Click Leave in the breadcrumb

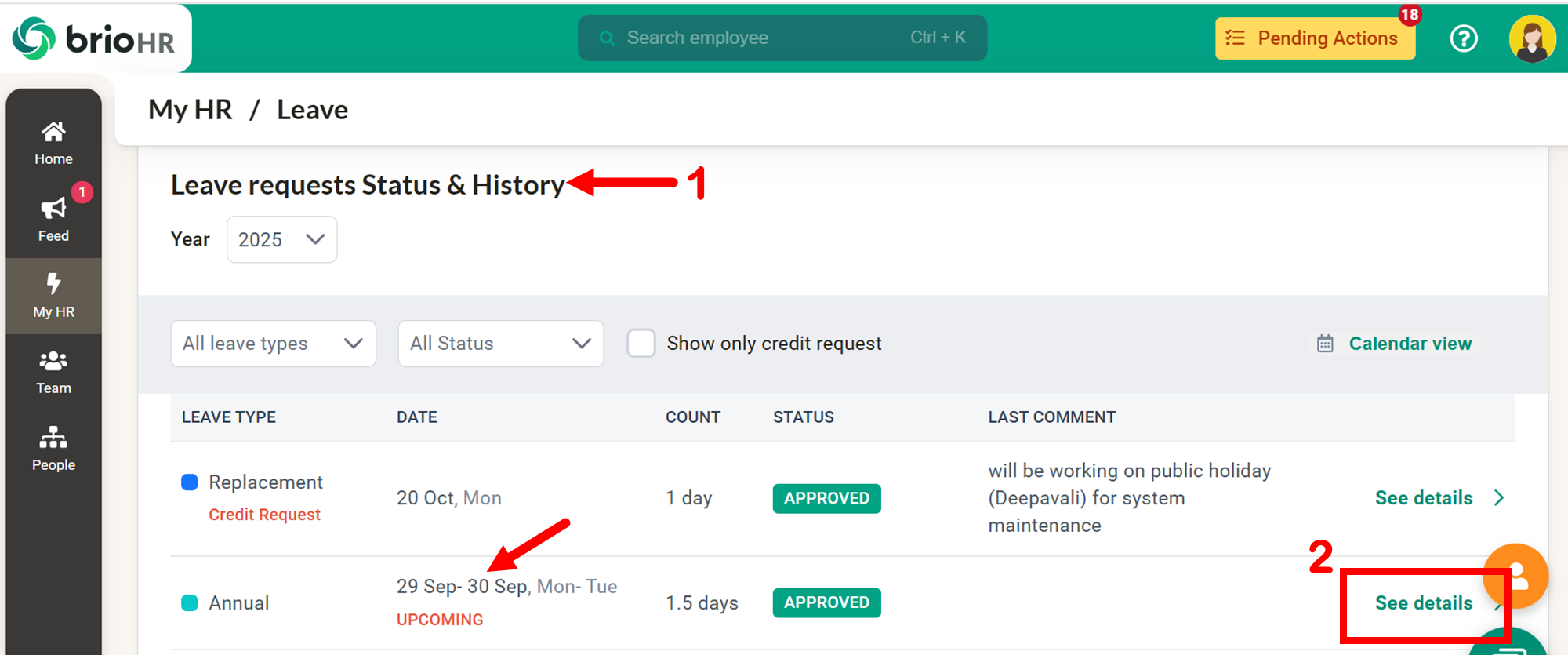click(312, 110)
